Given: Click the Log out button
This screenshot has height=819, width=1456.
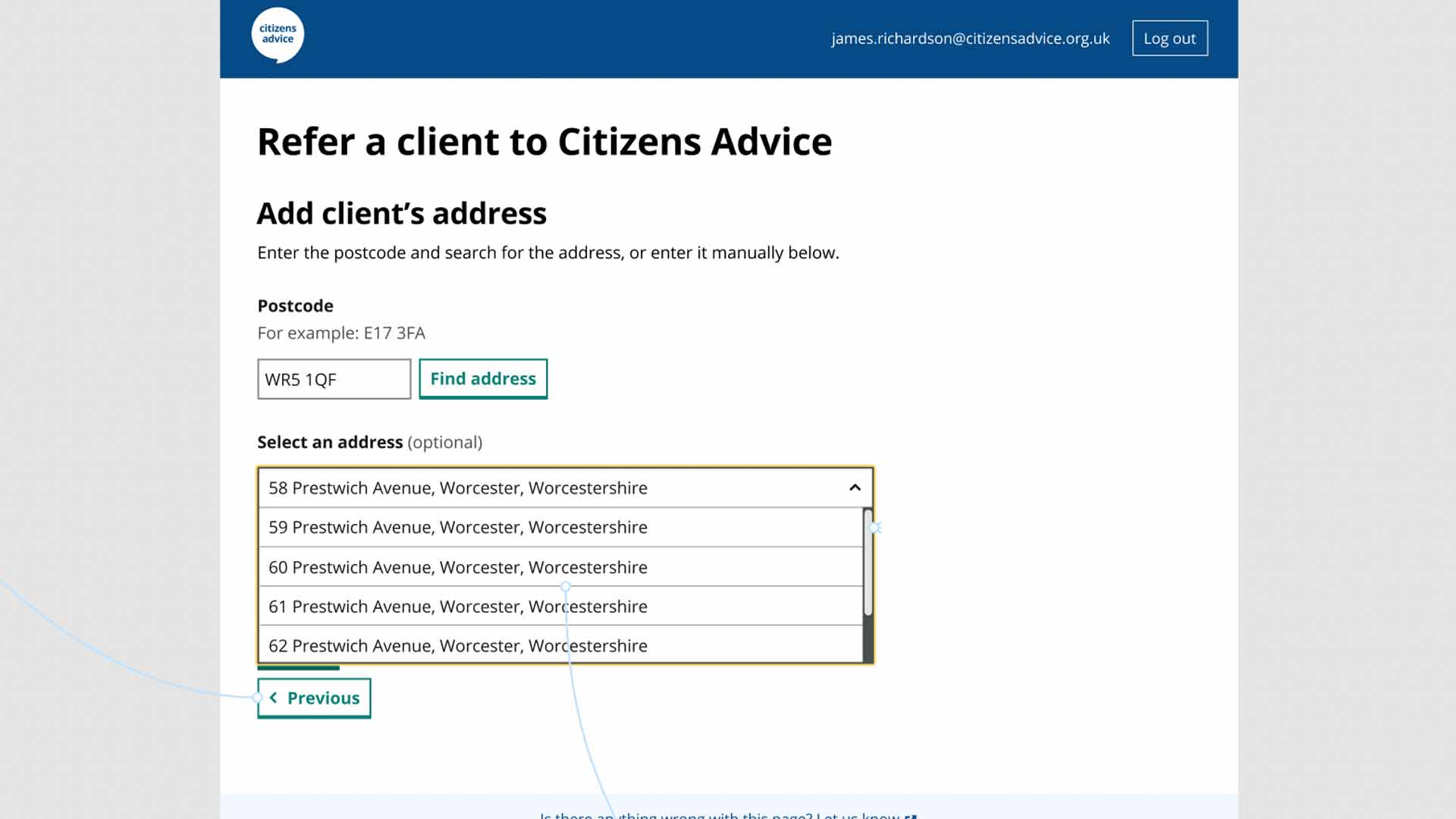Looking at the screenshot, I should [x=1169, y=38].
